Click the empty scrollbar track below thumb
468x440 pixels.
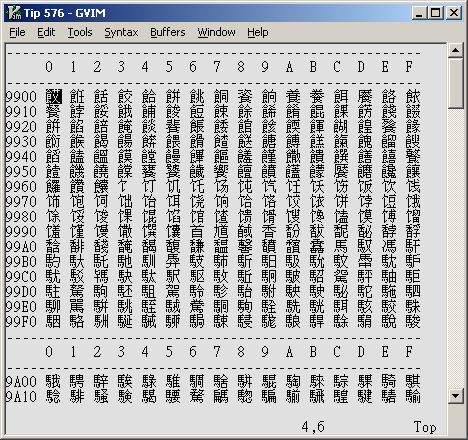[x=455, y=248]
